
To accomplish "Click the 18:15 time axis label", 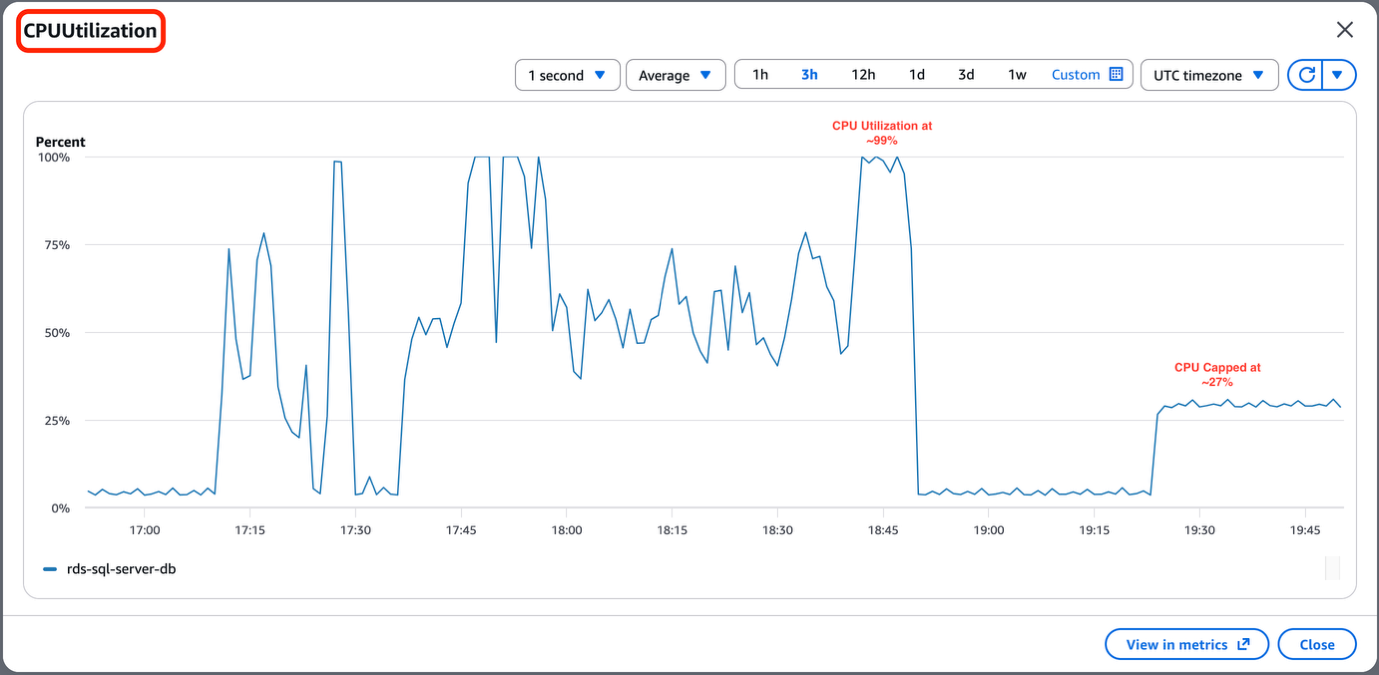I will pos(672,530).
